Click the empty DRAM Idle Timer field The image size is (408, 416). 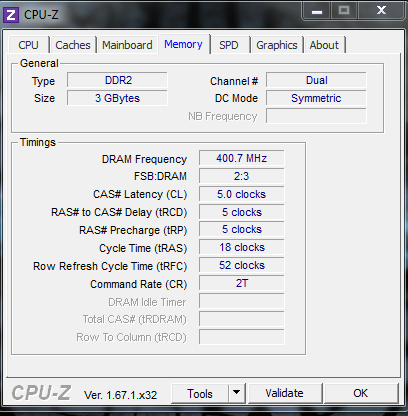coord(242,301)
